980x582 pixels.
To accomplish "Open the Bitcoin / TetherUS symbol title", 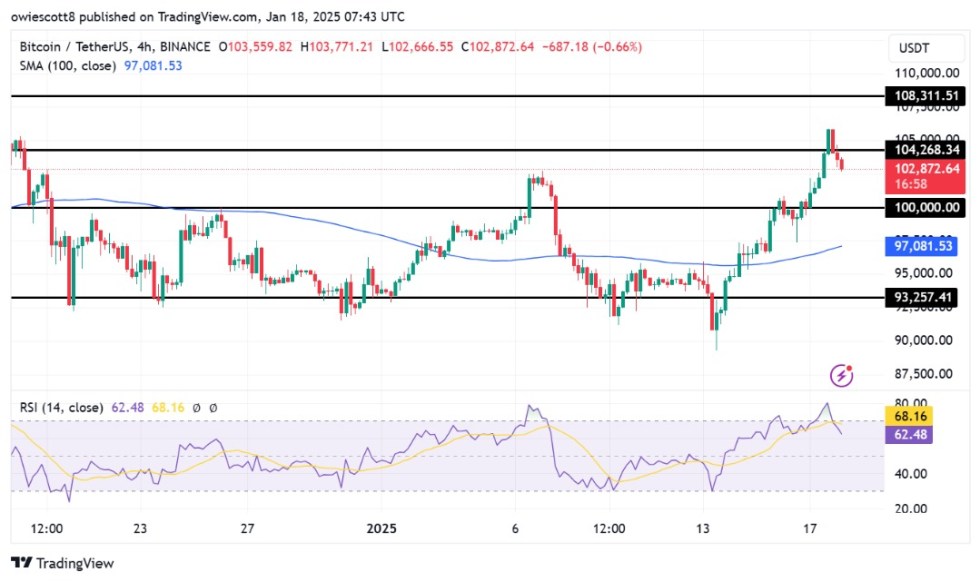I will (x=78, y=47).
